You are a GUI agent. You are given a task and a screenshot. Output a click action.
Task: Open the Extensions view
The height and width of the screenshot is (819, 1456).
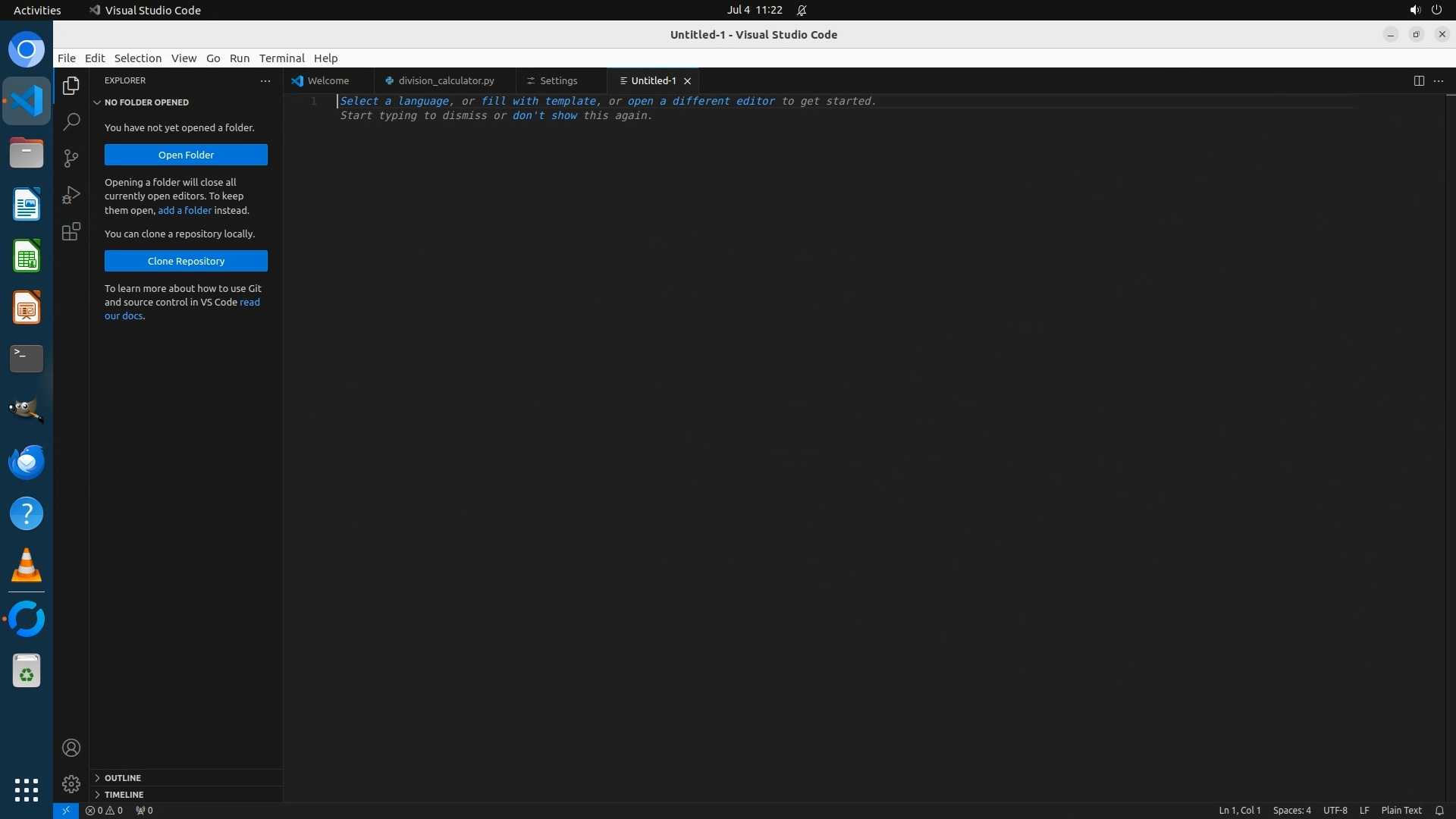point(71,231)
